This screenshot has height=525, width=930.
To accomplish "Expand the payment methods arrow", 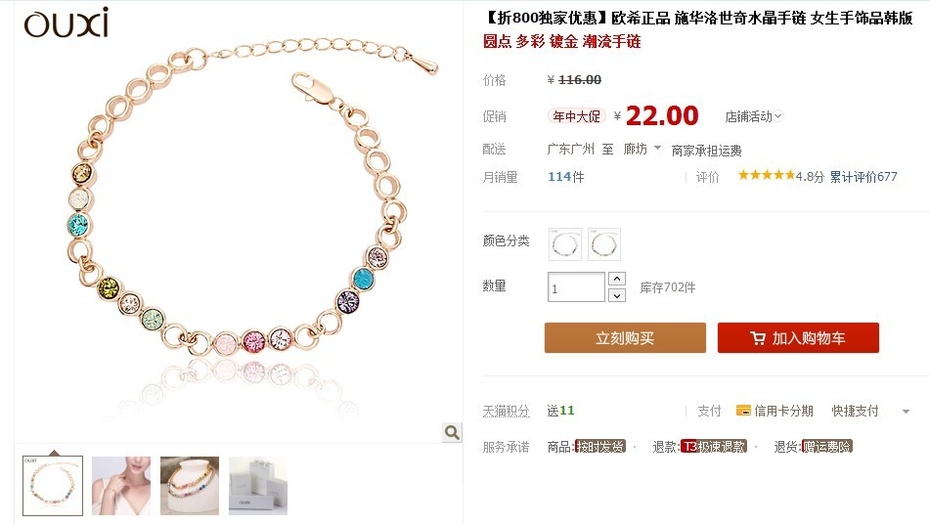I will pos(906,411).
